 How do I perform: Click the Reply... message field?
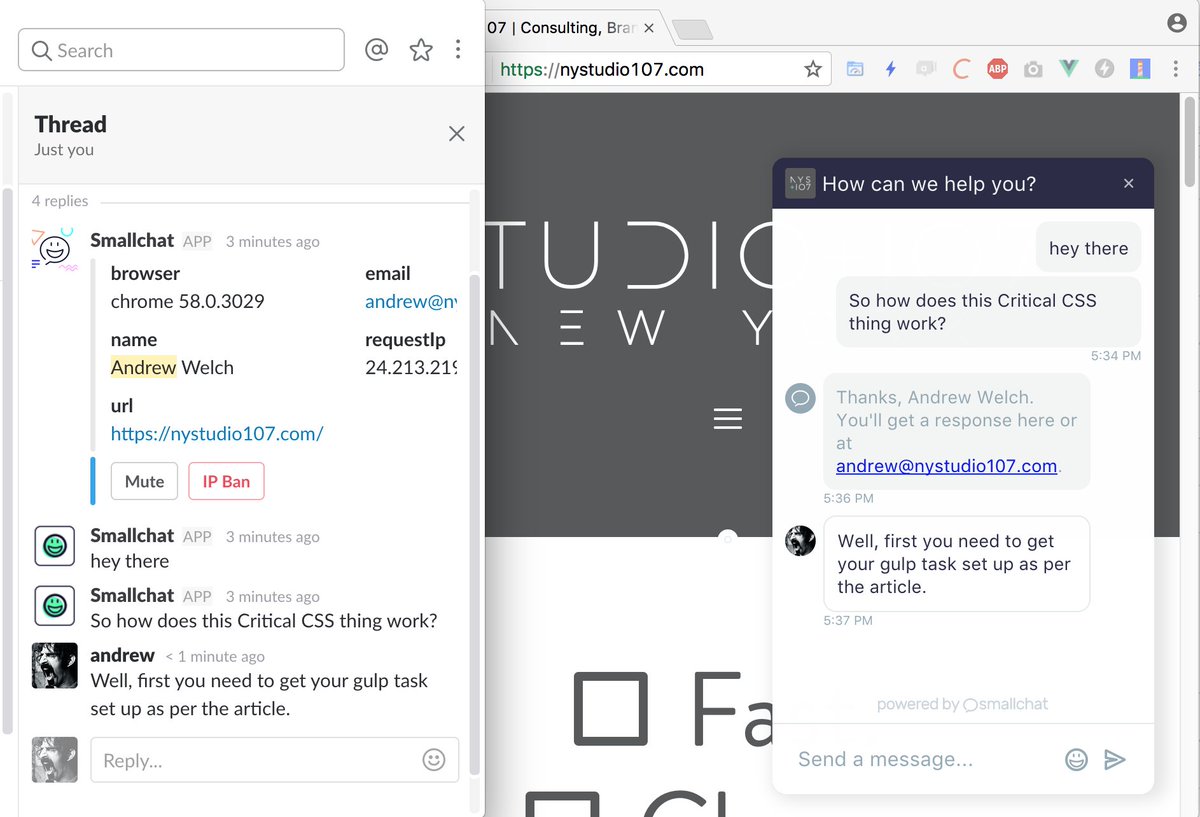click(x=275, y=760)
